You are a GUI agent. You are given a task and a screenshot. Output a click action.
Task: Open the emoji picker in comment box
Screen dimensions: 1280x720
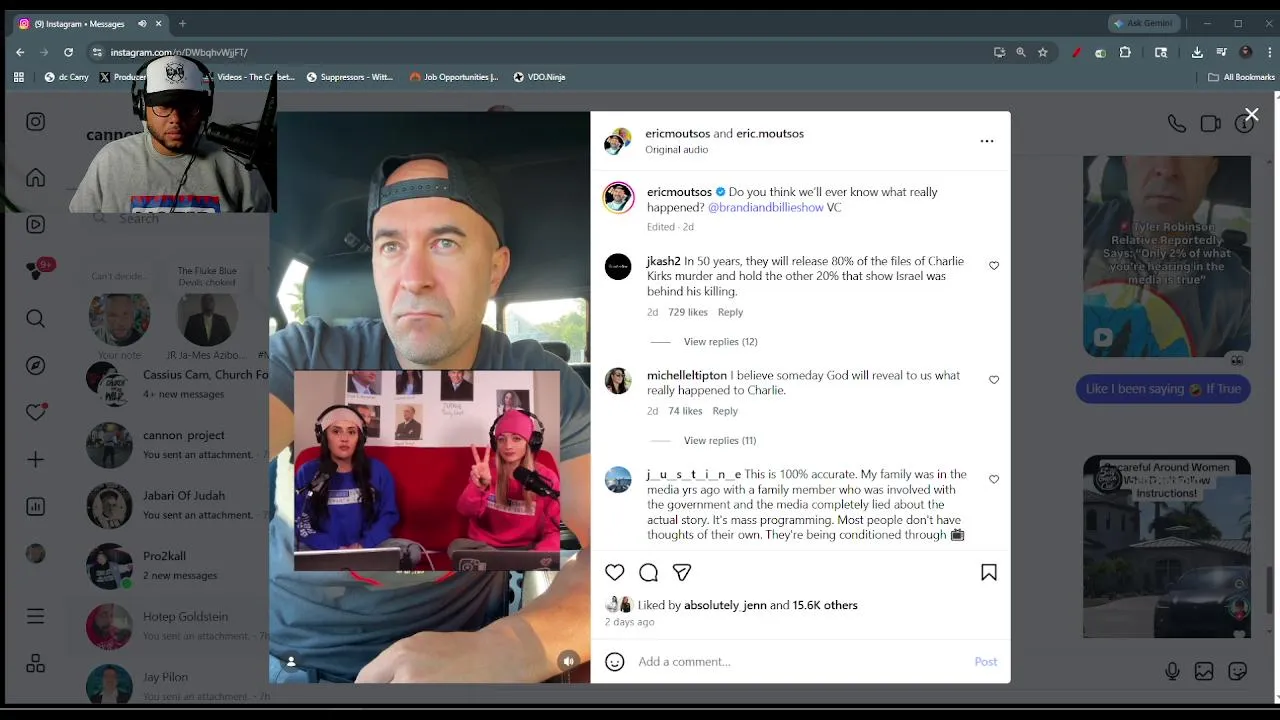click(615, 662)
